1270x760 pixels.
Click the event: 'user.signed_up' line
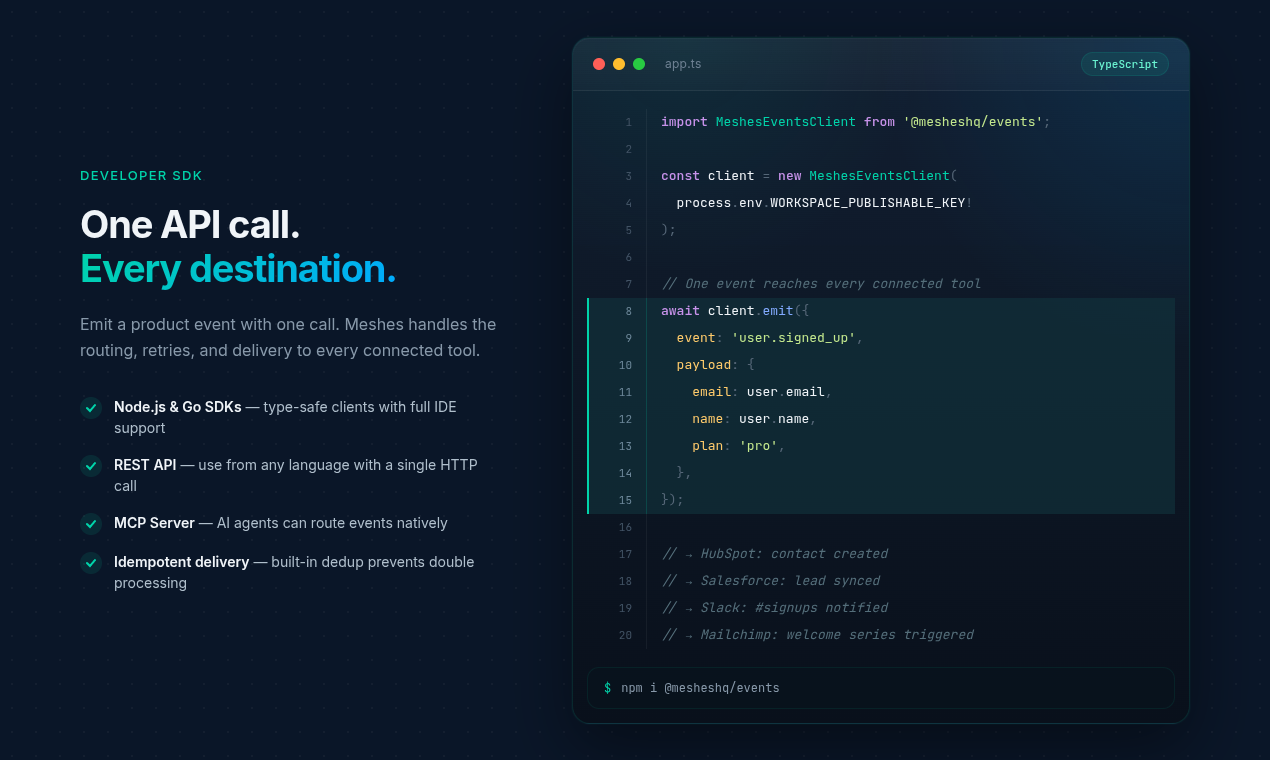pos(769,338)
